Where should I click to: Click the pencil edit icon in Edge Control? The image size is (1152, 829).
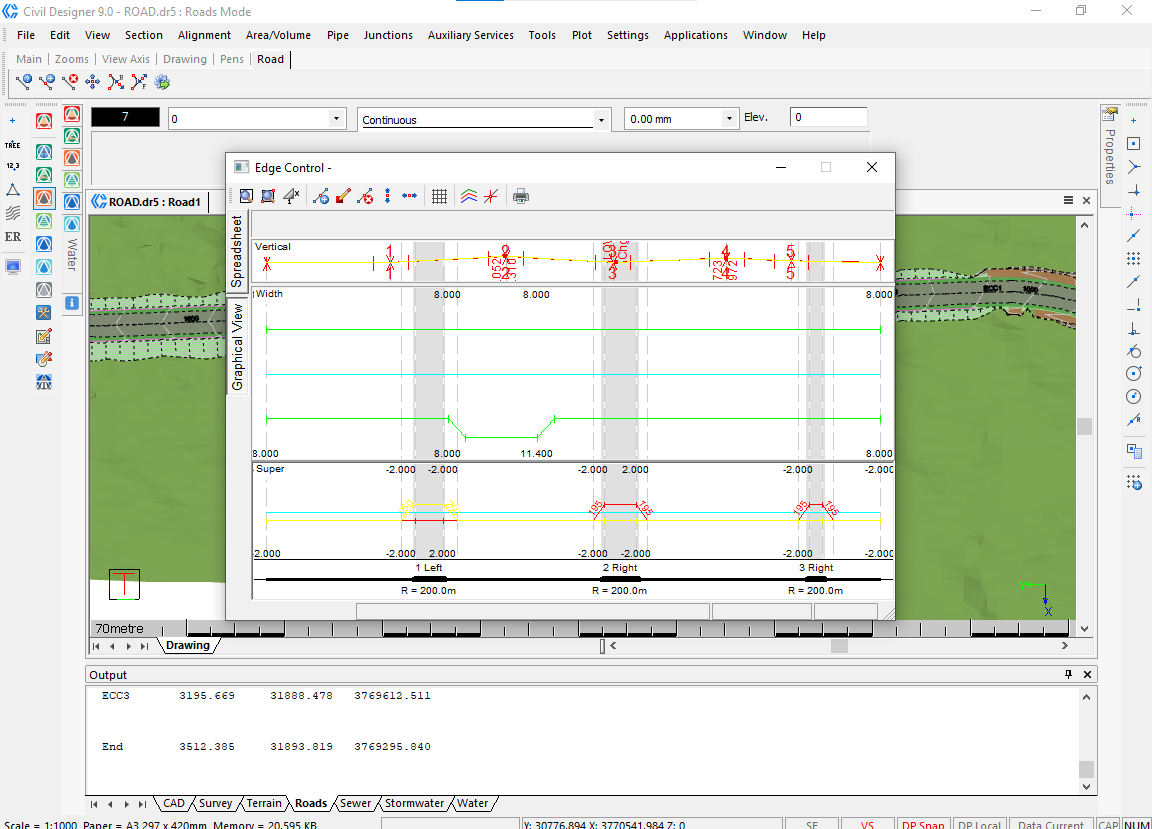tap(343, 196)
